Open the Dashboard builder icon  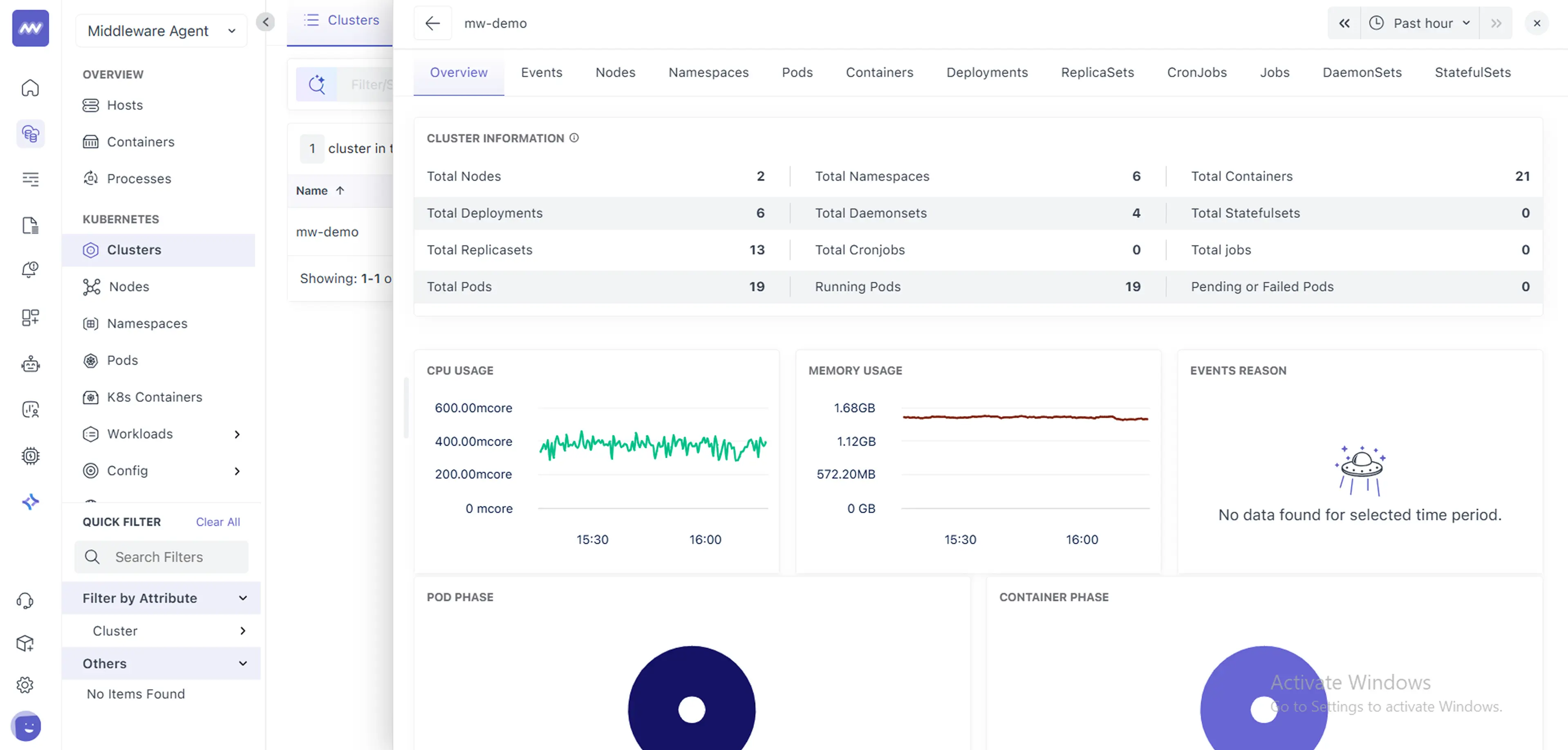30,317
